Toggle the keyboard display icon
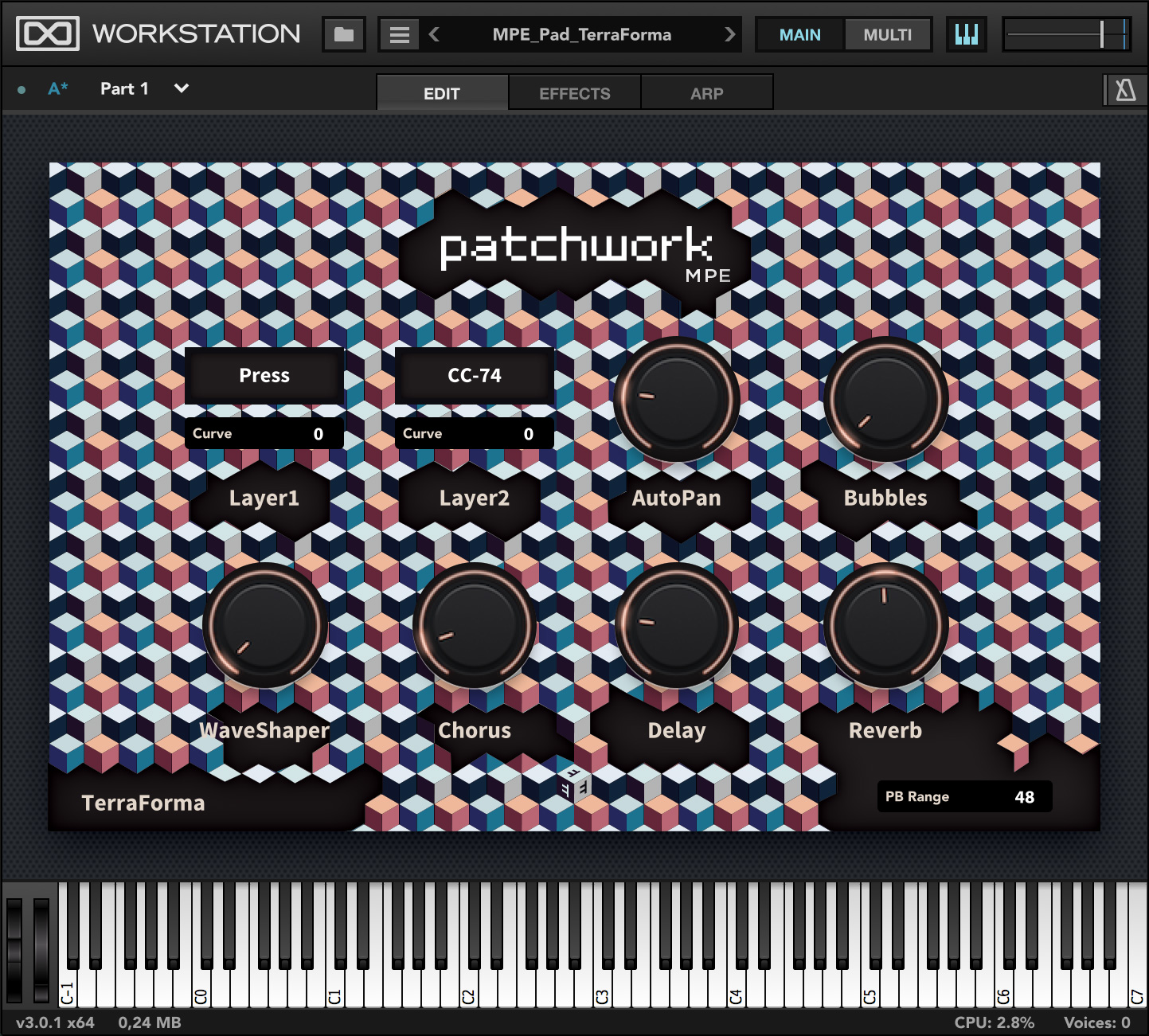The height and width of the screenshot is (1036, 1149). coord(966,34)
